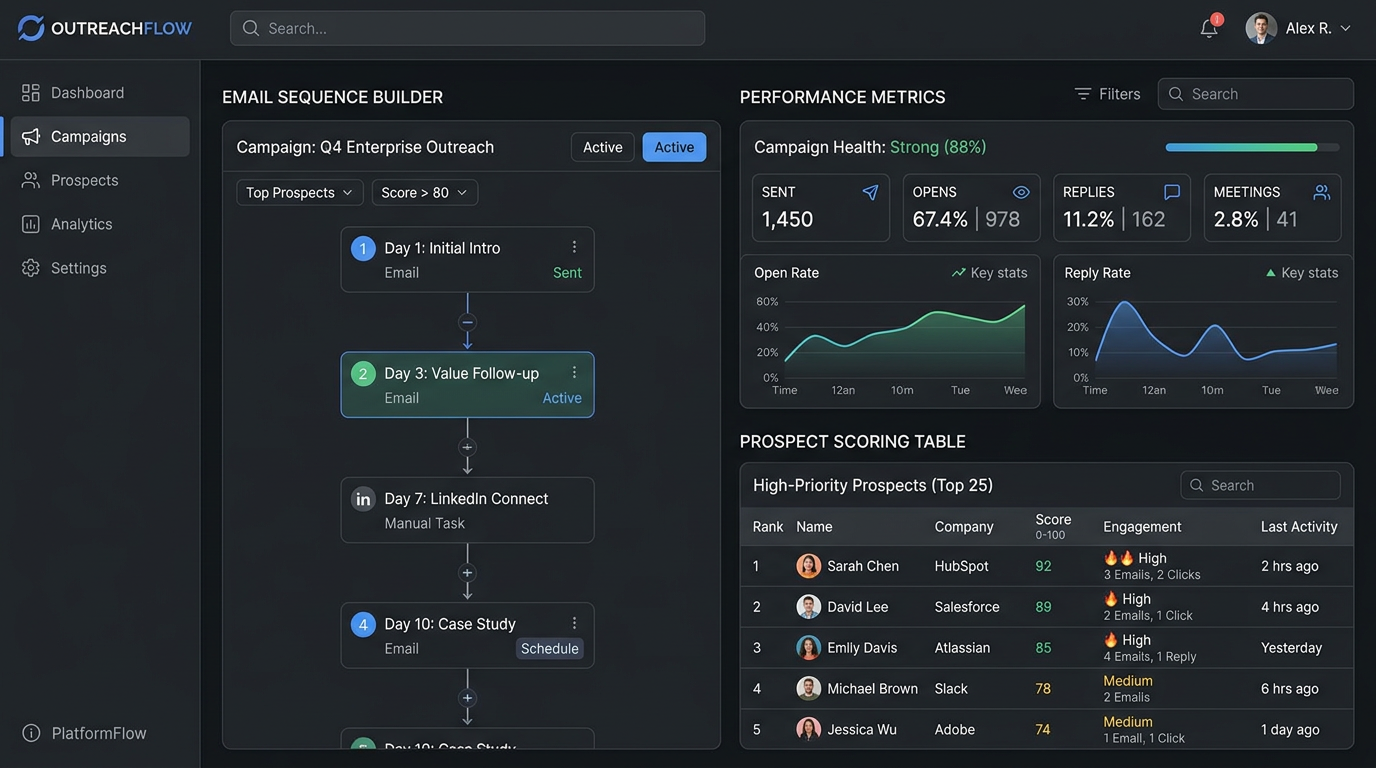Click the Meetings people icon
Image resolution: width=1376 pixels, height=768 pixels.
[x=1322, y=192]
